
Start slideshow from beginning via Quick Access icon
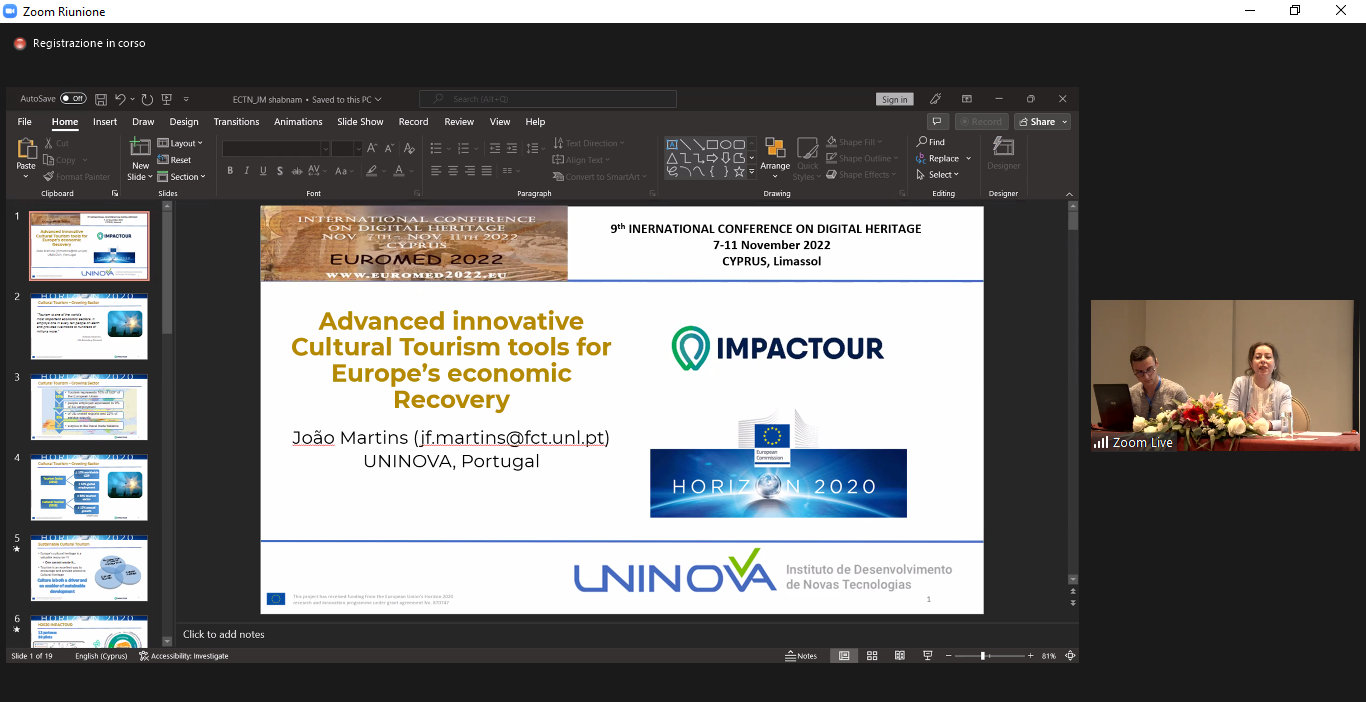(167, 99)
